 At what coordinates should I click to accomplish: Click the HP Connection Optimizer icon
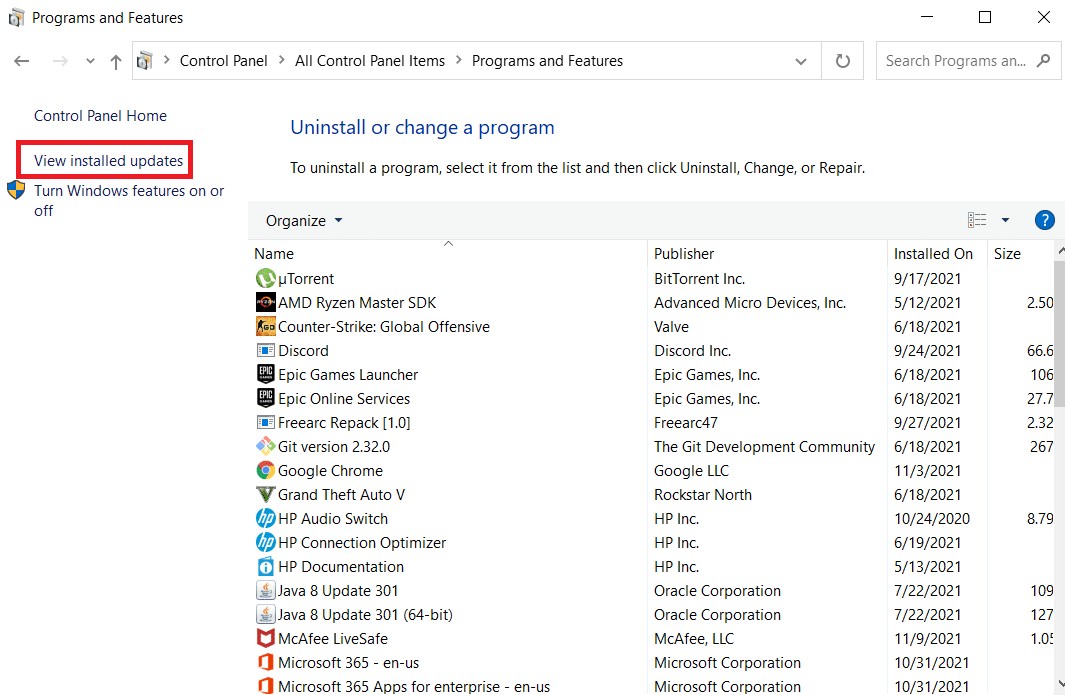coord(266,542)
